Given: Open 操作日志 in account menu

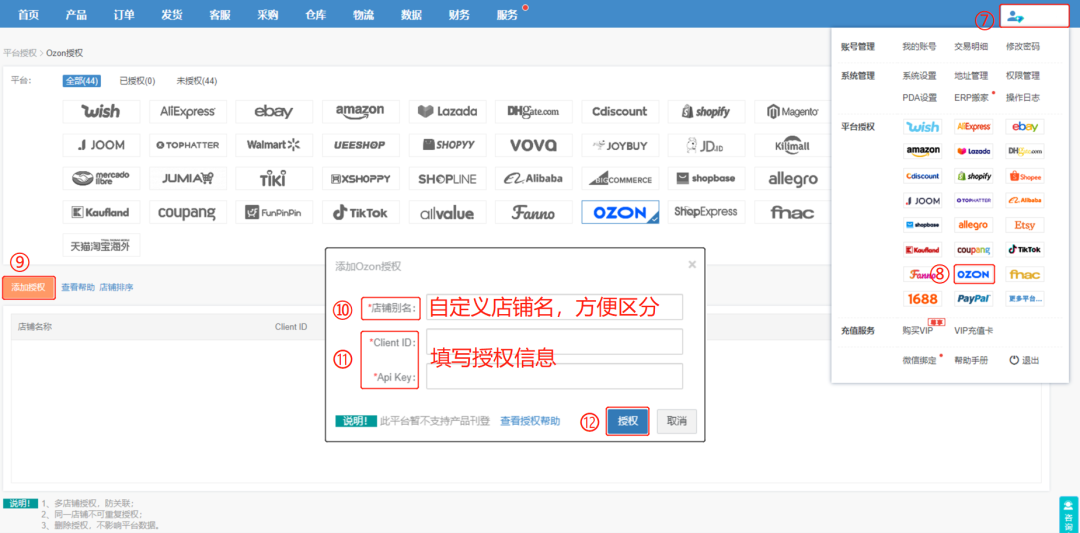Looking at the screenshot, I should pos(1023,98).
